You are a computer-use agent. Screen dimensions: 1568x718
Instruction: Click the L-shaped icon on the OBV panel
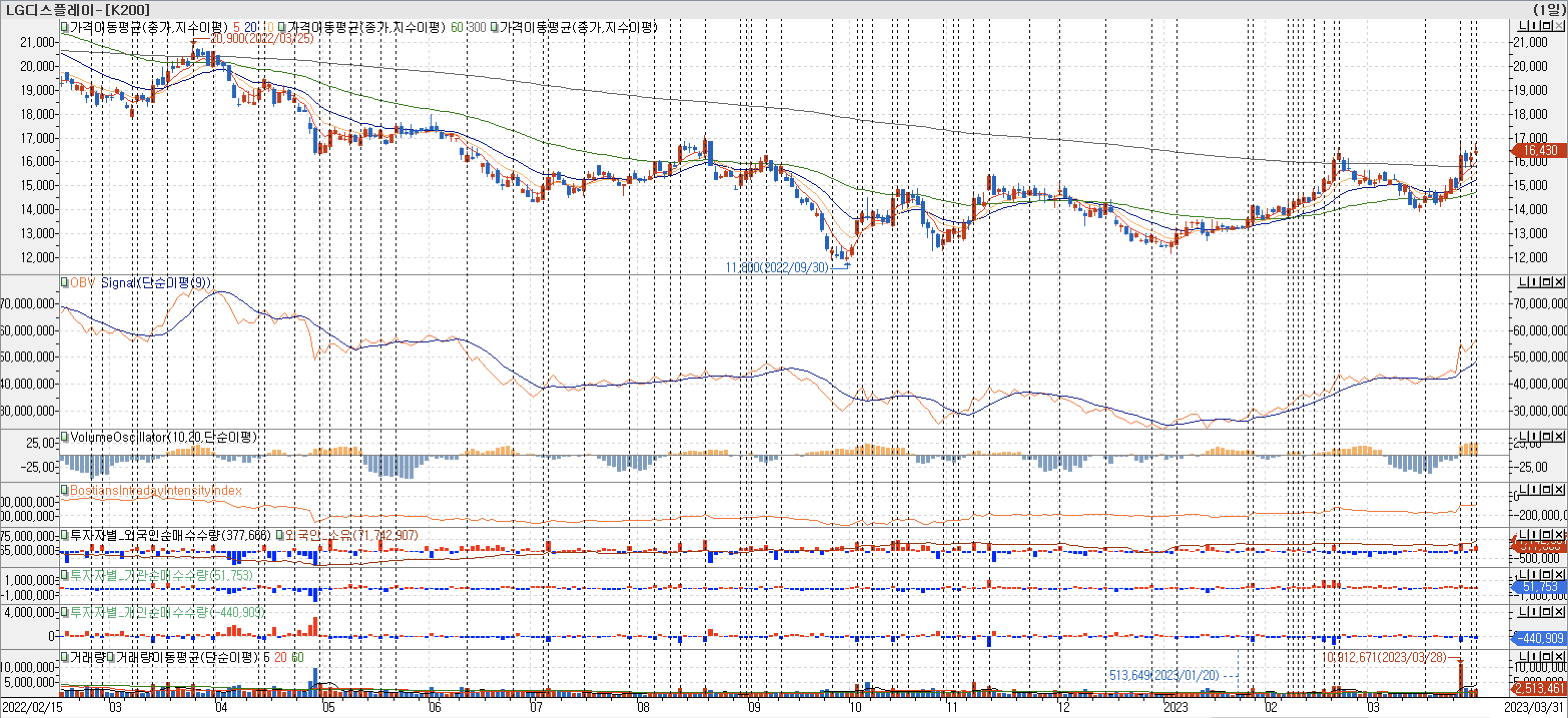pyautogui.click(x=1523, y=282)
